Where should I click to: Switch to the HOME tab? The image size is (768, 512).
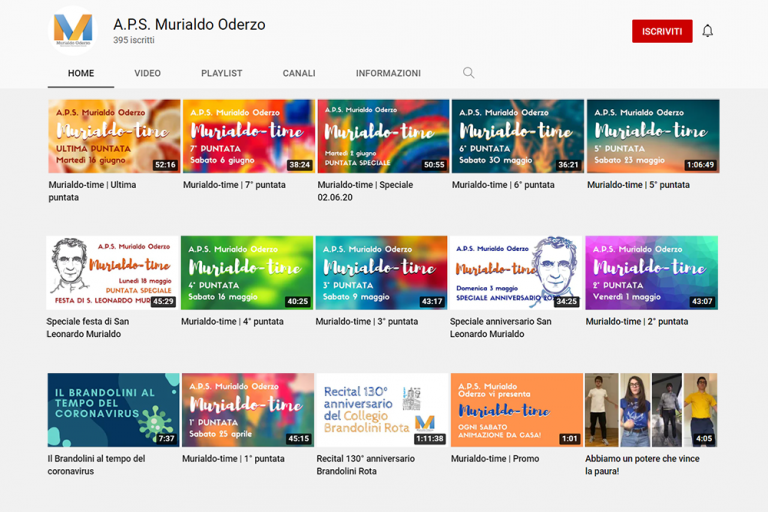81,73
